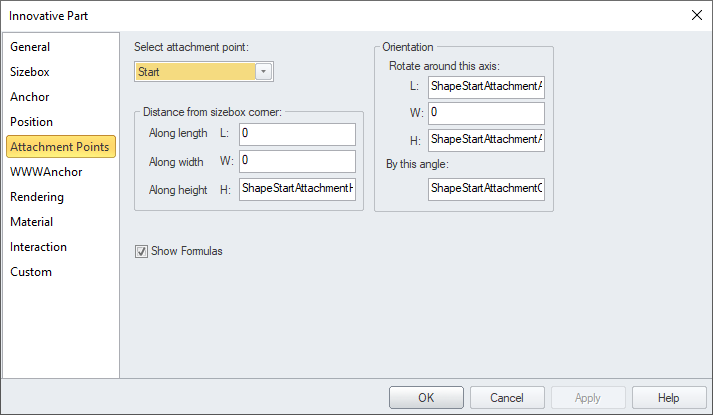
Task: Close the Innovative Part dialog
Action: click(697, 15)
